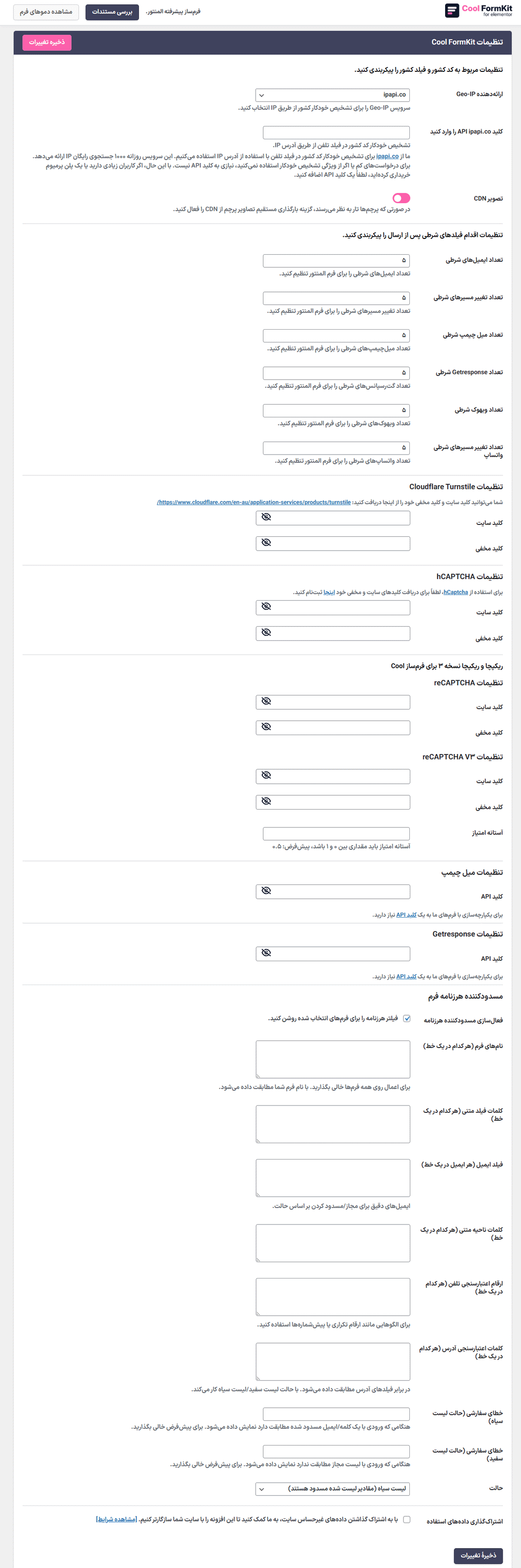Image resolution: width=521 pixels, height=1568 pixels.
Task: Reveal the Cloudflare Turnstile secret key
Action: tap(265, 543)
